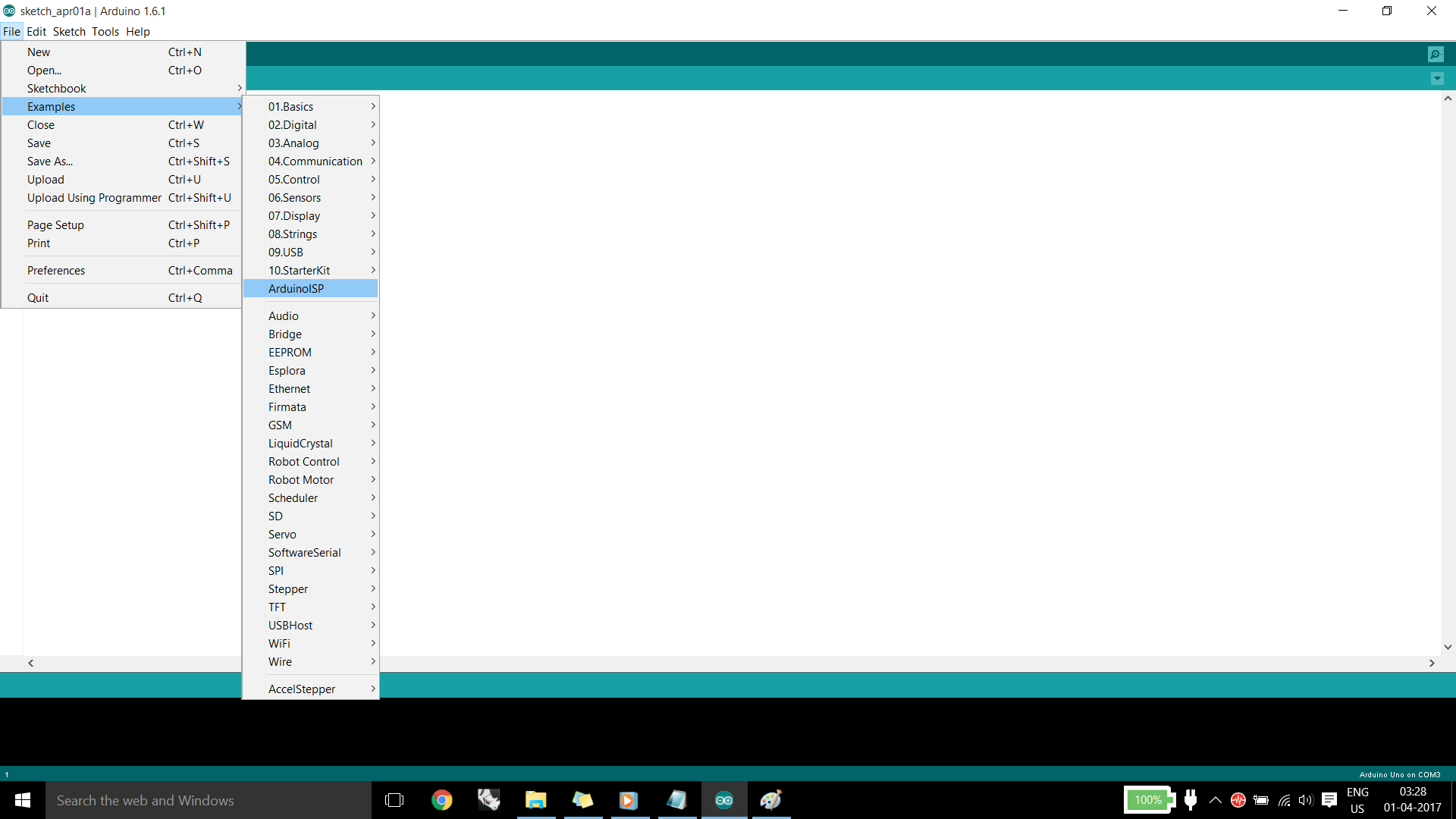Open the ArduinoISP example

pyautogui.click(x=311, y=289)
